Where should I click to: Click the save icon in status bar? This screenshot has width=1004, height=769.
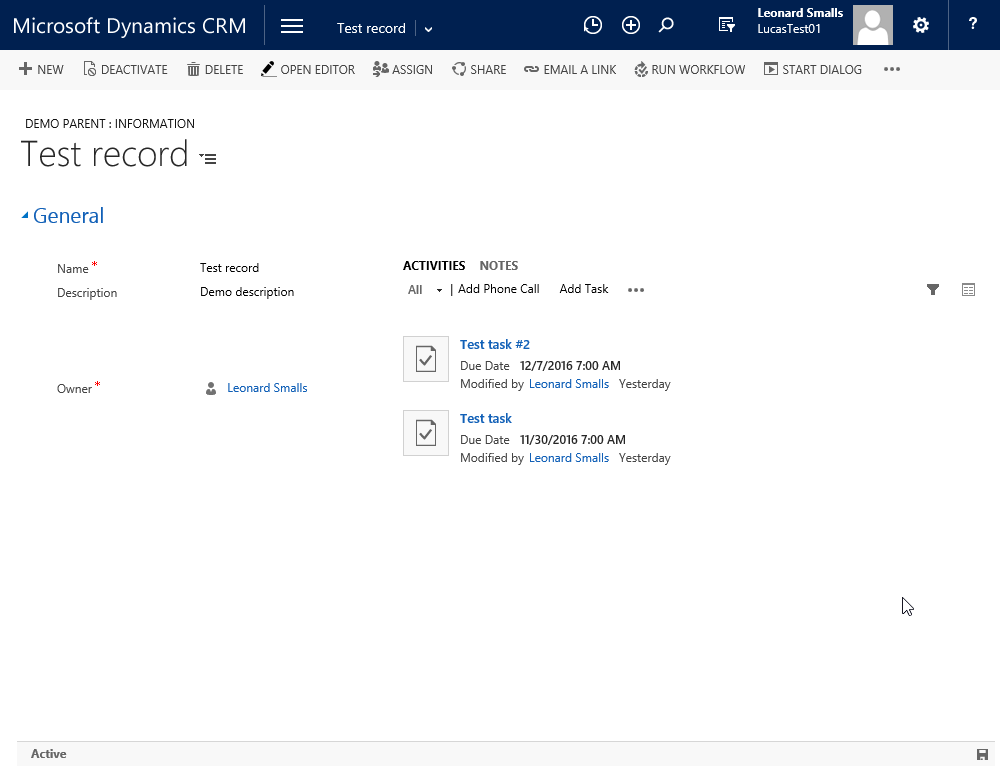[x=982, y=754]
